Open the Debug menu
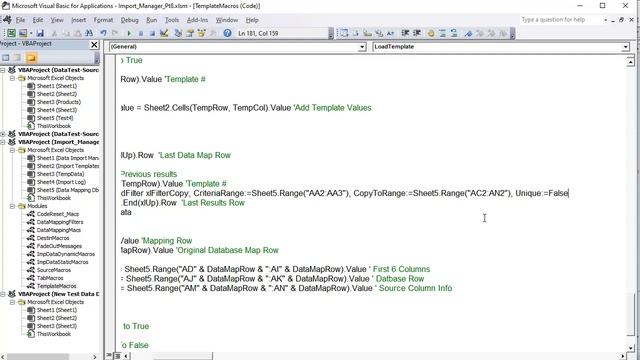 pyautogui.click(x=129, y=20)
